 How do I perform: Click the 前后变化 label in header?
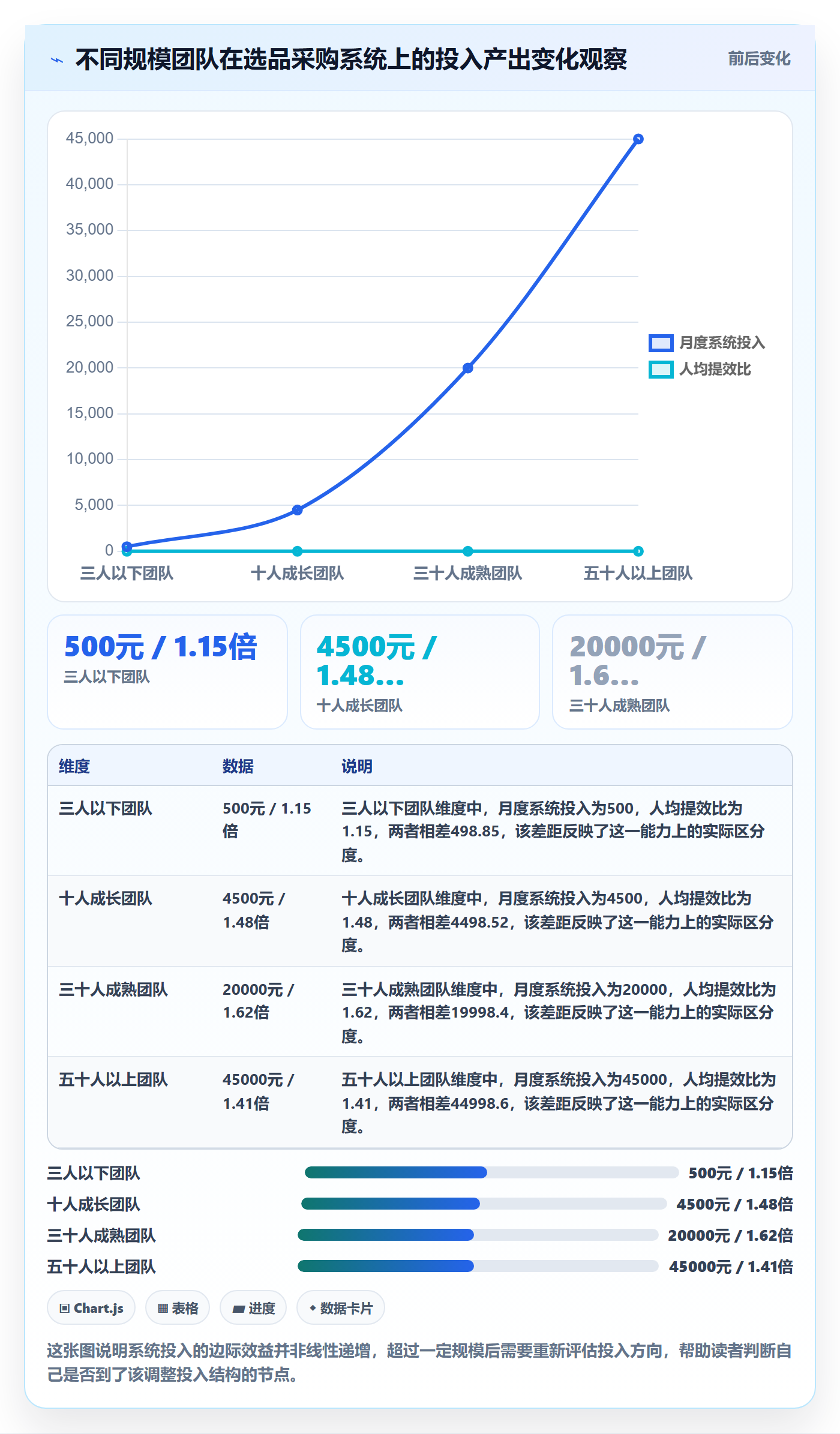759,59
